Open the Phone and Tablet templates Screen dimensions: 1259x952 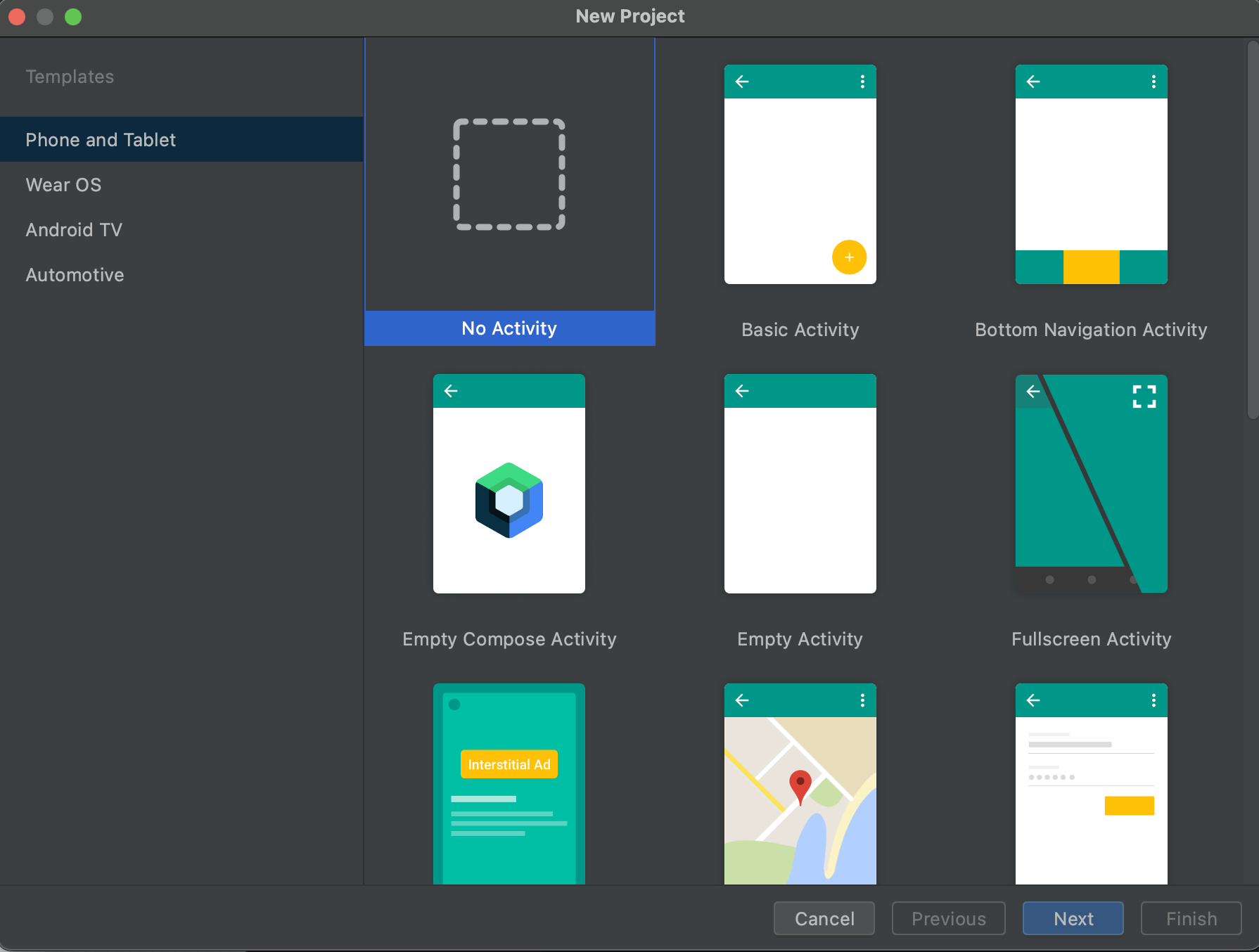tap(181, 139)
